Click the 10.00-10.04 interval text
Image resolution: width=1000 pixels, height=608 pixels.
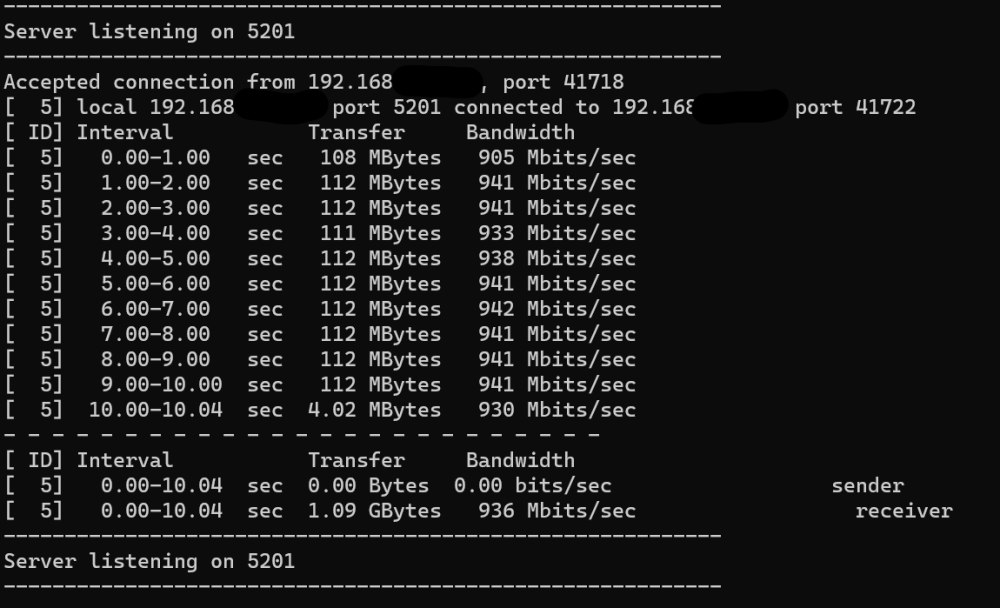[x=156, y=410]
